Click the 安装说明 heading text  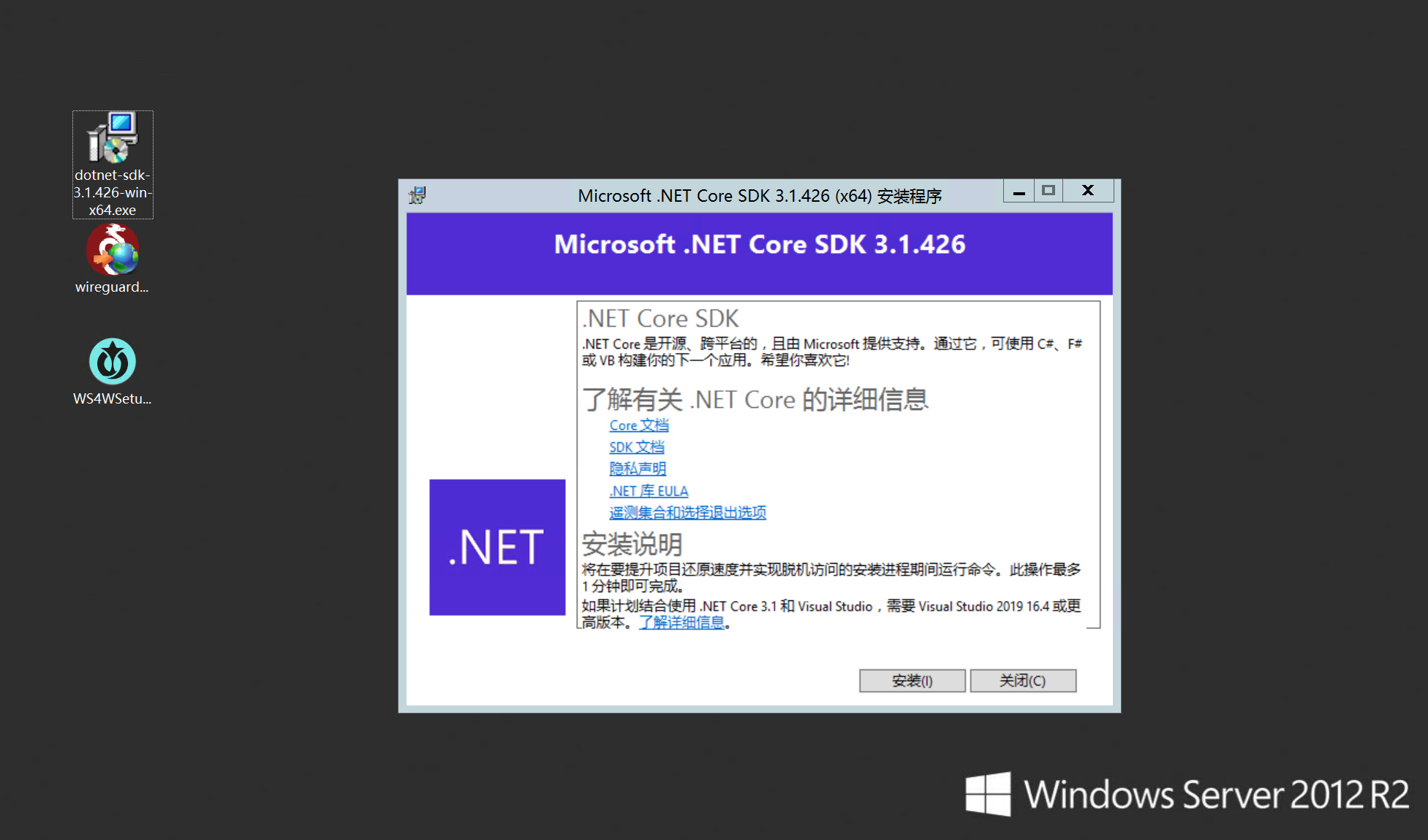click(x=632, y=545)
